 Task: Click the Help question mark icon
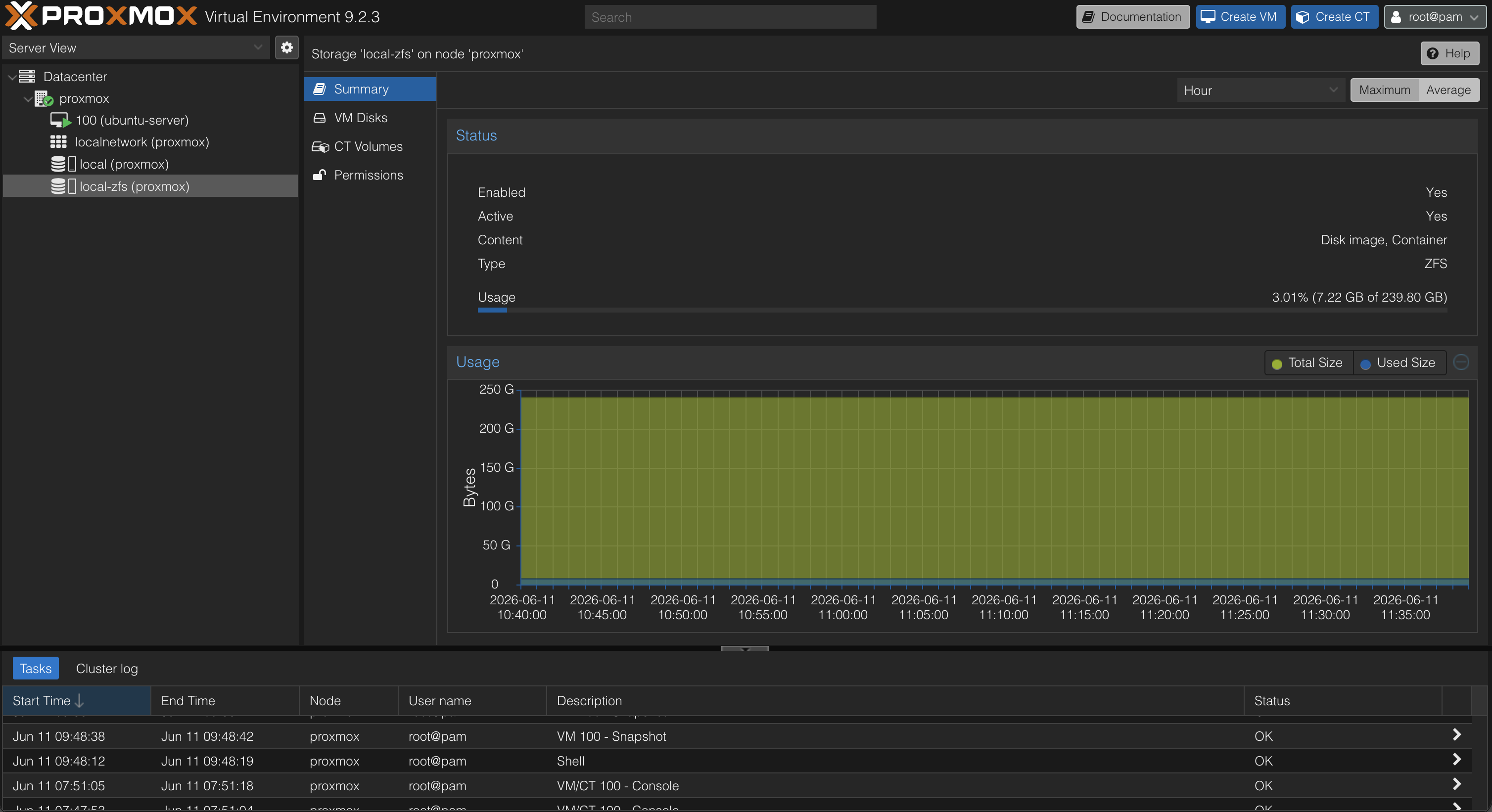[x=1432, y=53]
